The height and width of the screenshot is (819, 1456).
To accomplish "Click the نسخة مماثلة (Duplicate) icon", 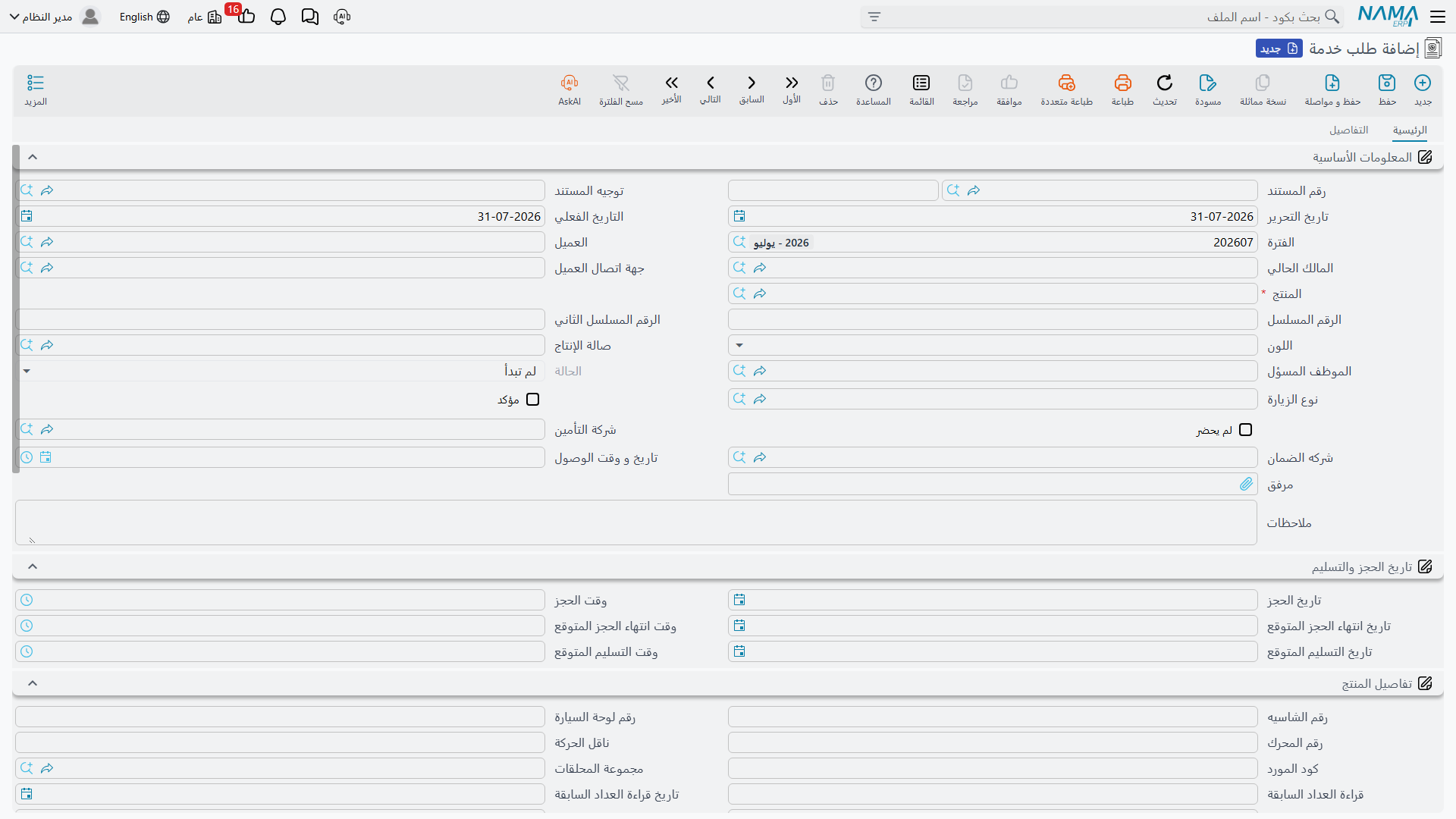I will tap(1263, 83).
